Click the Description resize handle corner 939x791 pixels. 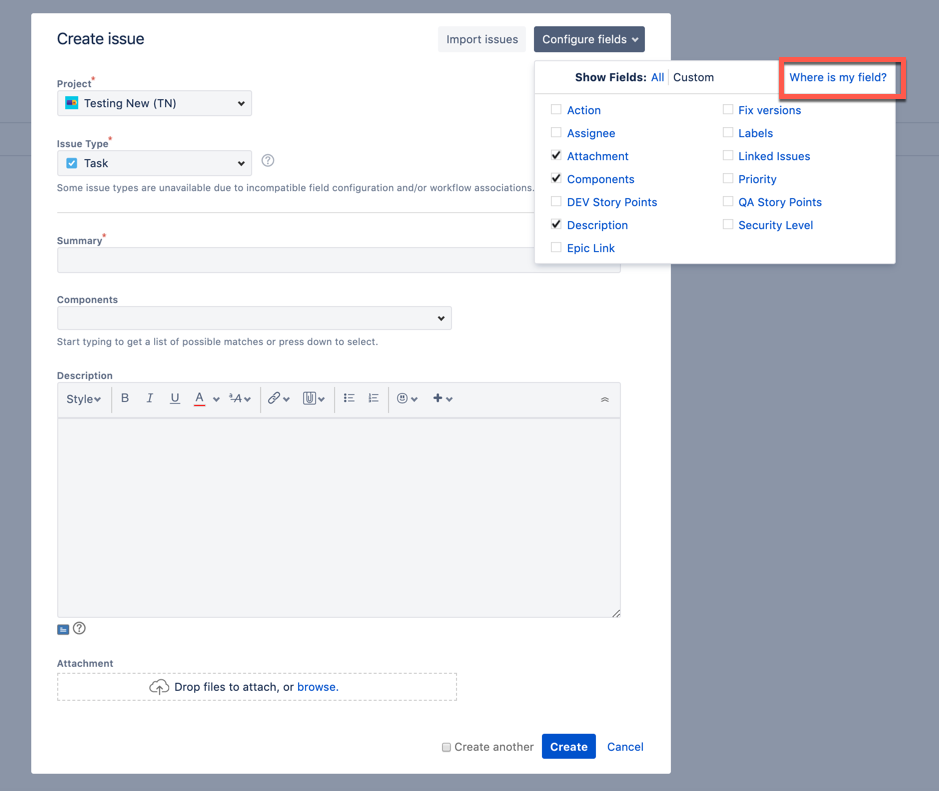[x=616, y=613]
